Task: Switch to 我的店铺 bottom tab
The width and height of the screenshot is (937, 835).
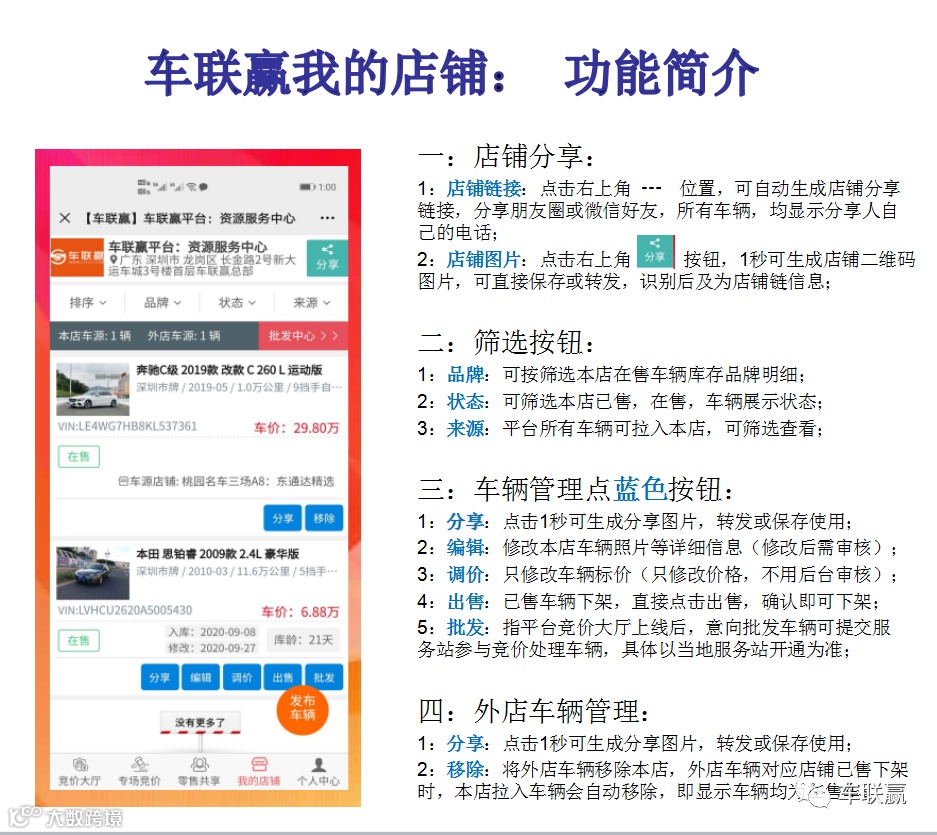Action: point(259,772)
